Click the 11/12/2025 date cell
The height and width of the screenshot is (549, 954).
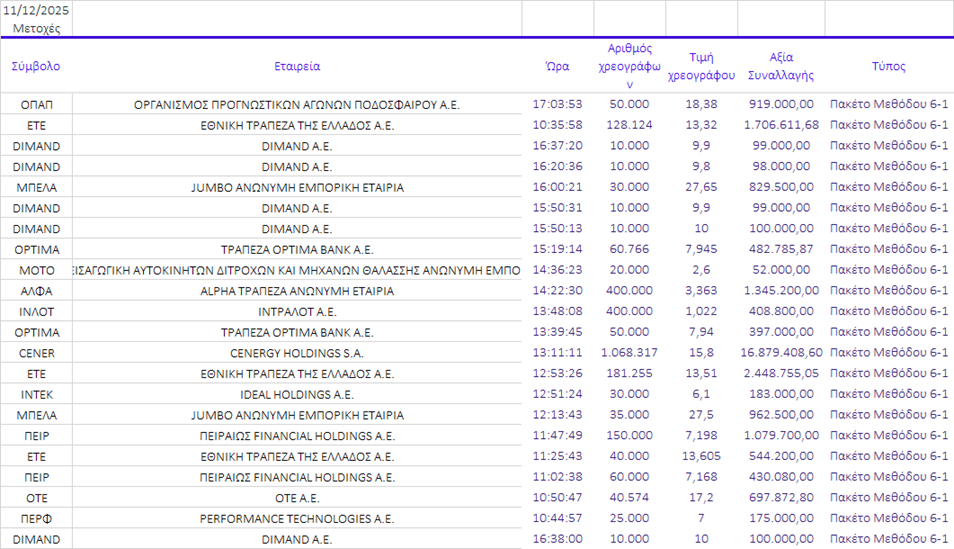[36, 10]
